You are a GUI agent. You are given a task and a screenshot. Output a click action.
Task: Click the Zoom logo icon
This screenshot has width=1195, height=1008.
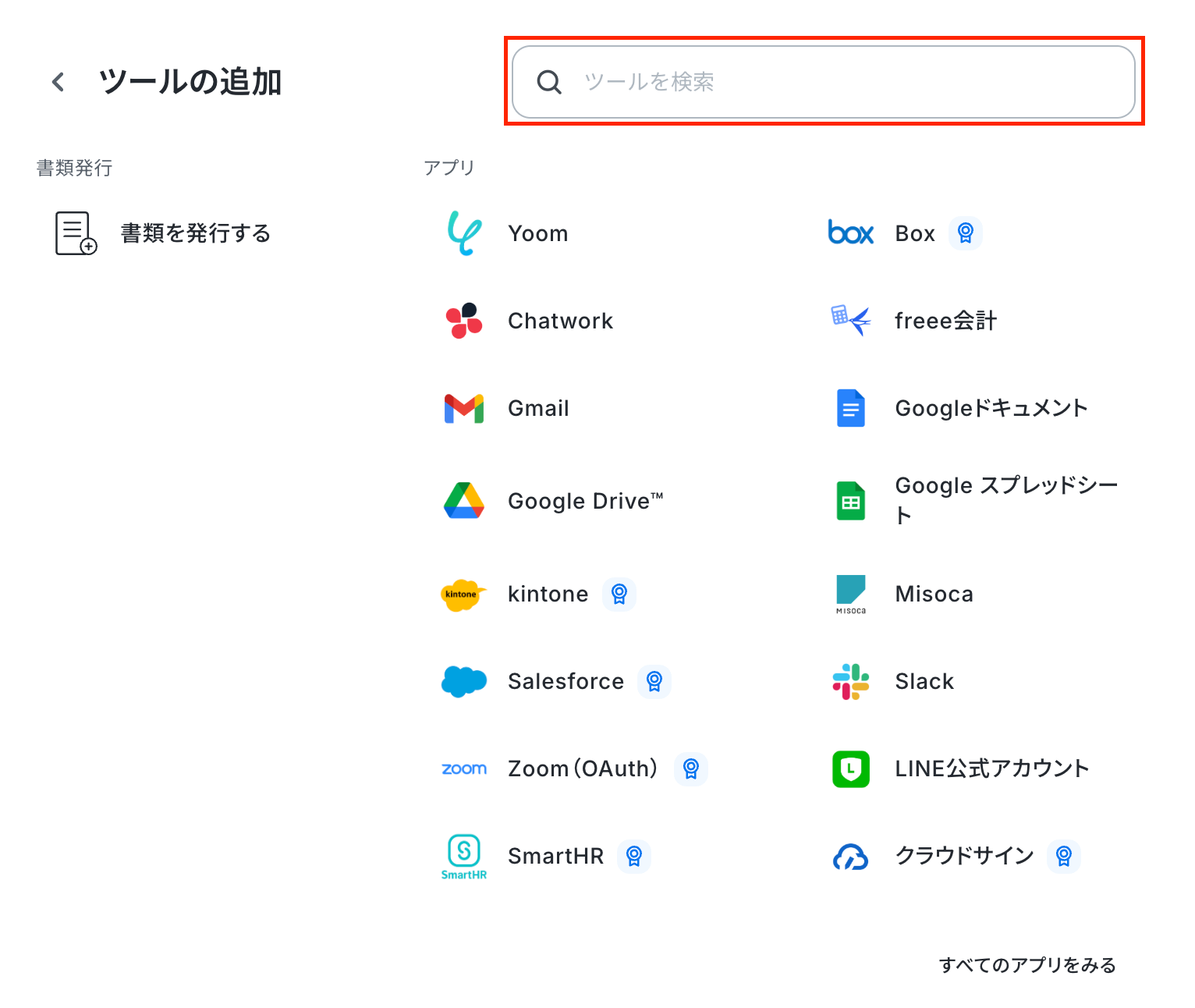click(x=464, y=768)
